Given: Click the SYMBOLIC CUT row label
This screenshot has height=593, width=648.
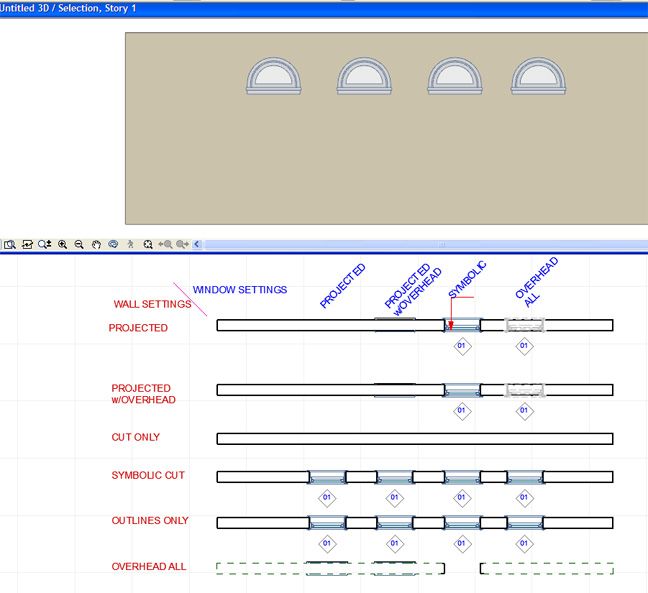Looking at the screenshot, I should point(148,475).
